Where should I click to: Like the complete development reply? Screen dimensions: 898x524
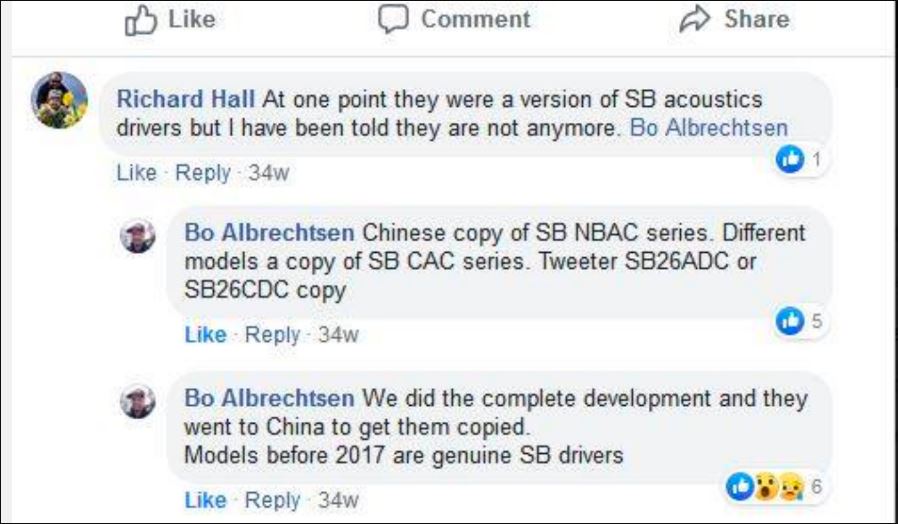[x=205, y=499]
